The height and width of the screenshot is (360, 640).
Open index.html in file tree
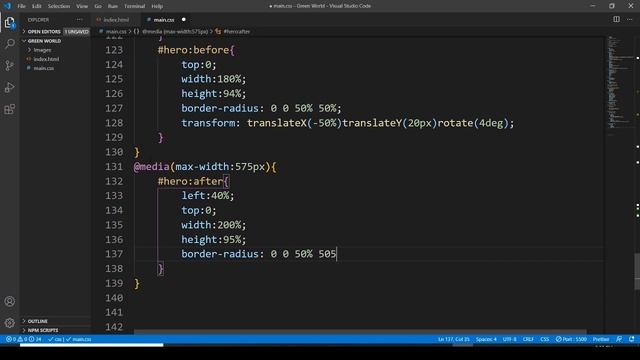(x=46, y=59)
